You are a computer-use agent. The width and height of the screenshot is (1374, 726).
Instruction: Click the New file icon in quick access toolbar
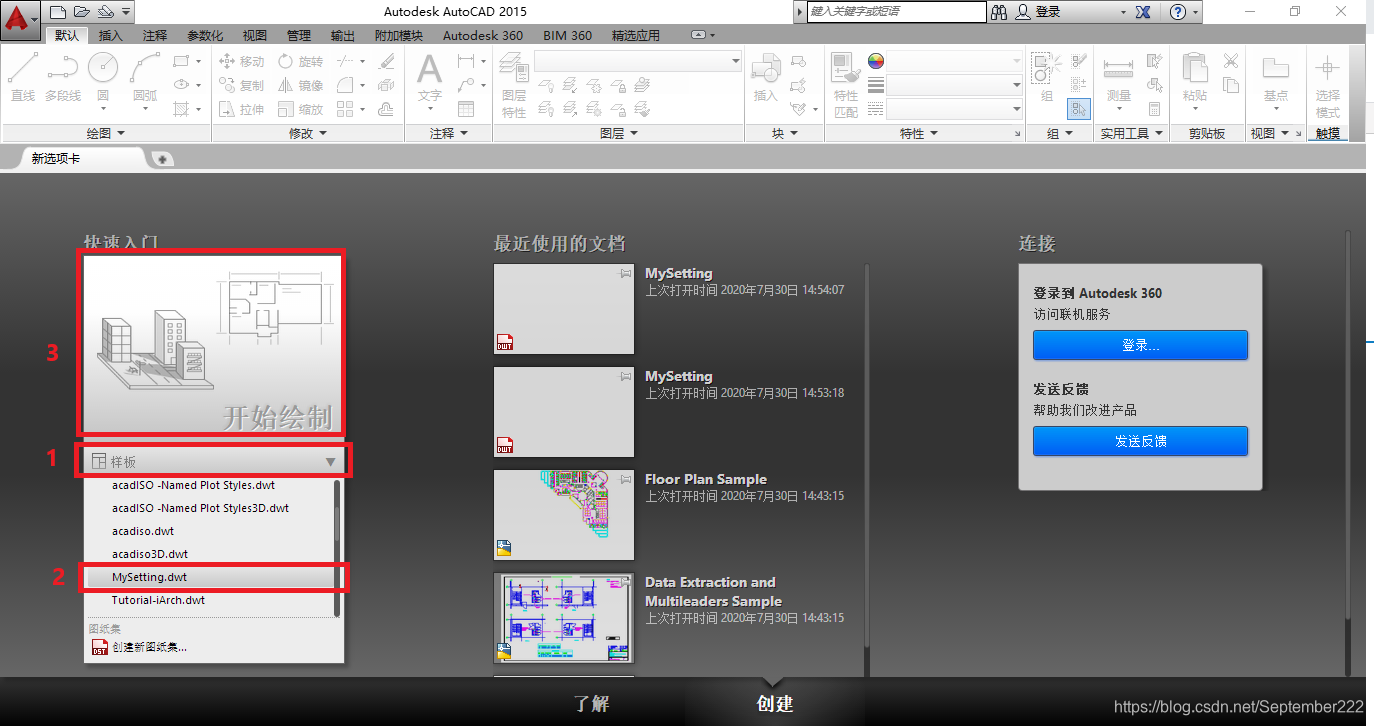pyautogui.click(x=58, y=12)
